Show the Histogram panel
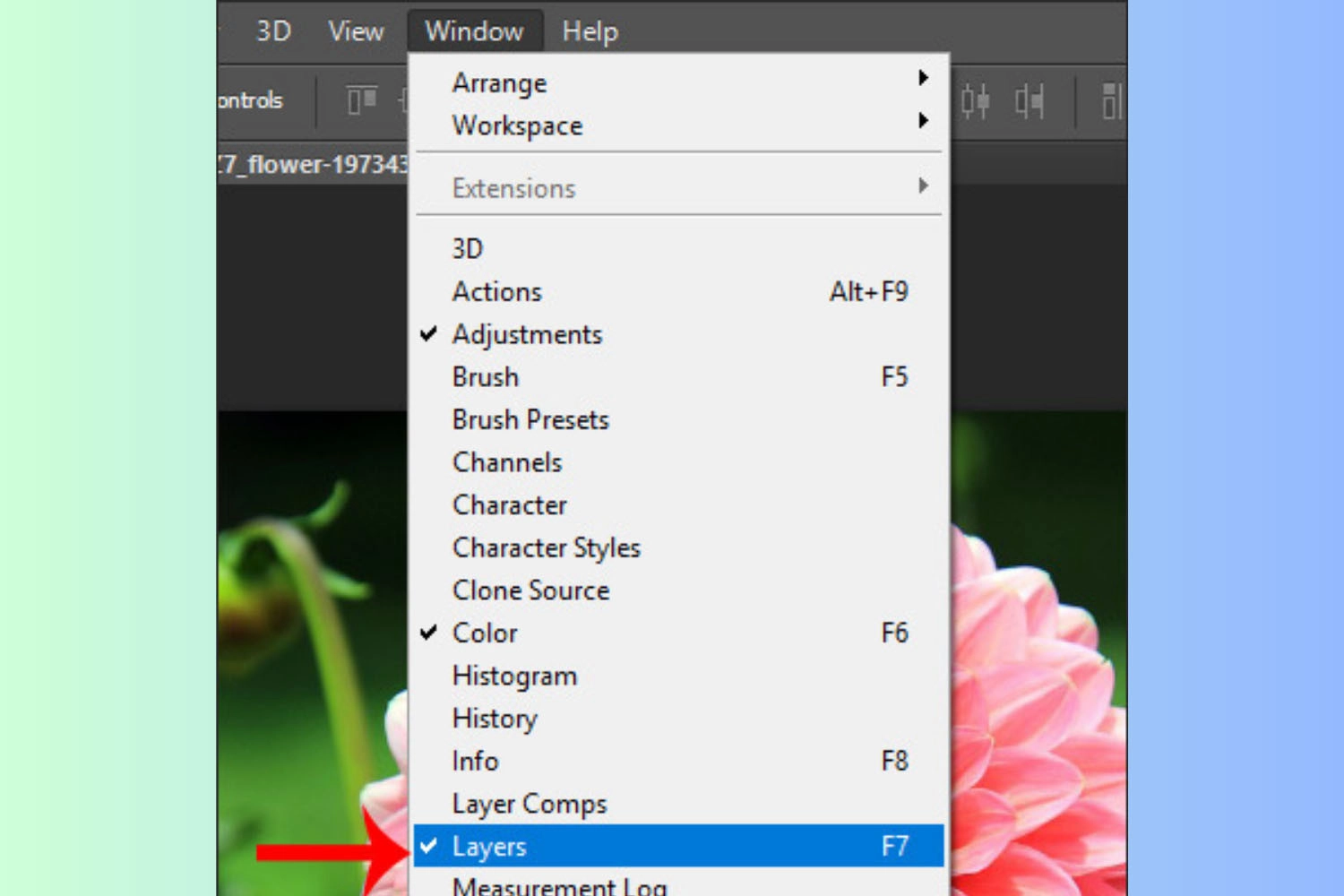The image size is (1344, 896). (x=678, y=676)
